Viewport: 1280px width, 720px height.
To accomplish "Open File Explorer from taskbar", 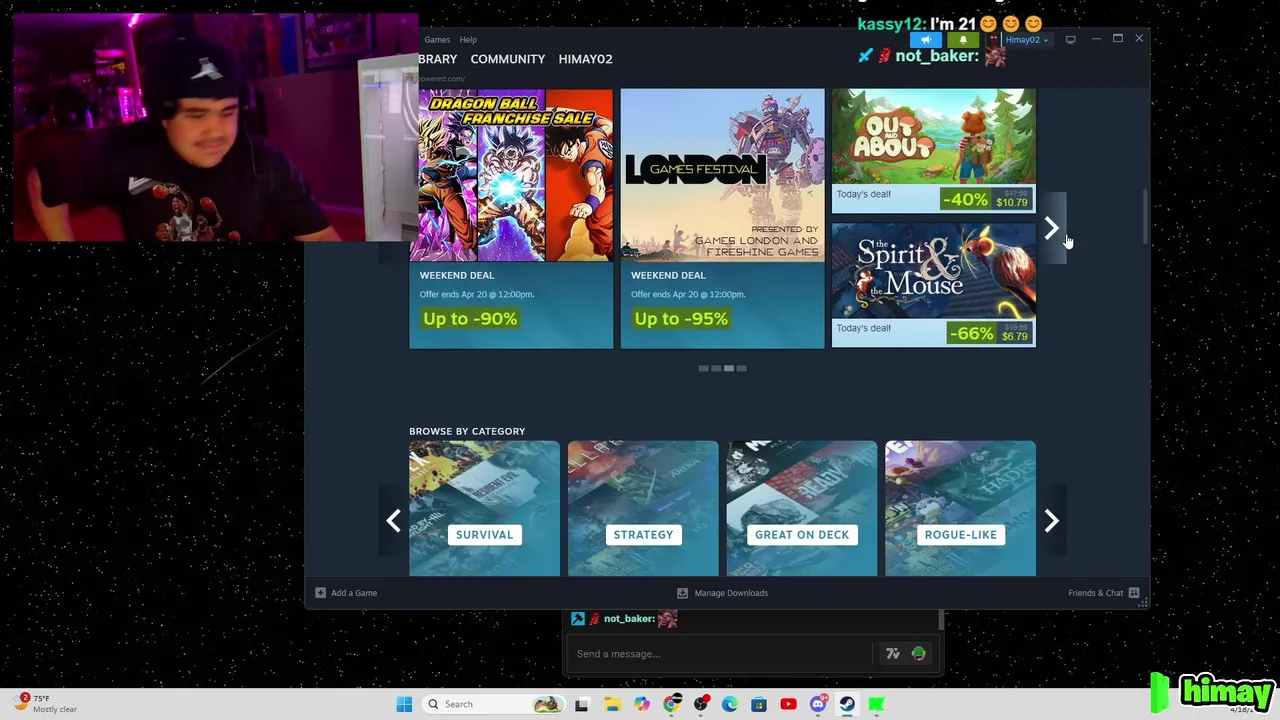I will [x=612, y=704].
